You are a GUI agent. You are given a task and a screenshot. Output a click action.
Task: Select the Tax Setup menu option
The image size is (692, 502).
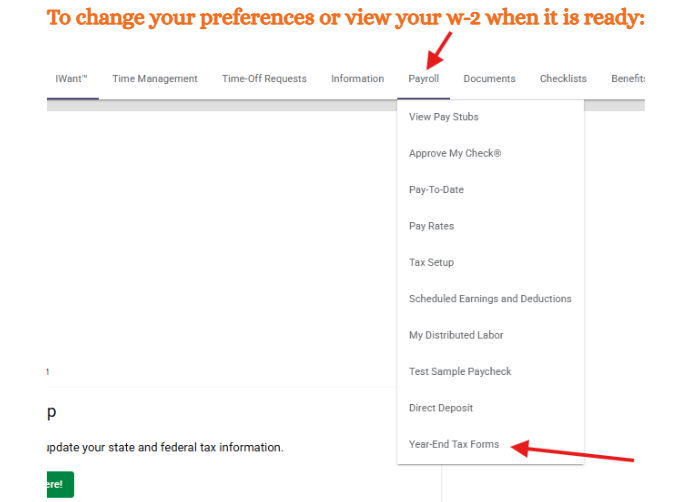pos(431,263)
